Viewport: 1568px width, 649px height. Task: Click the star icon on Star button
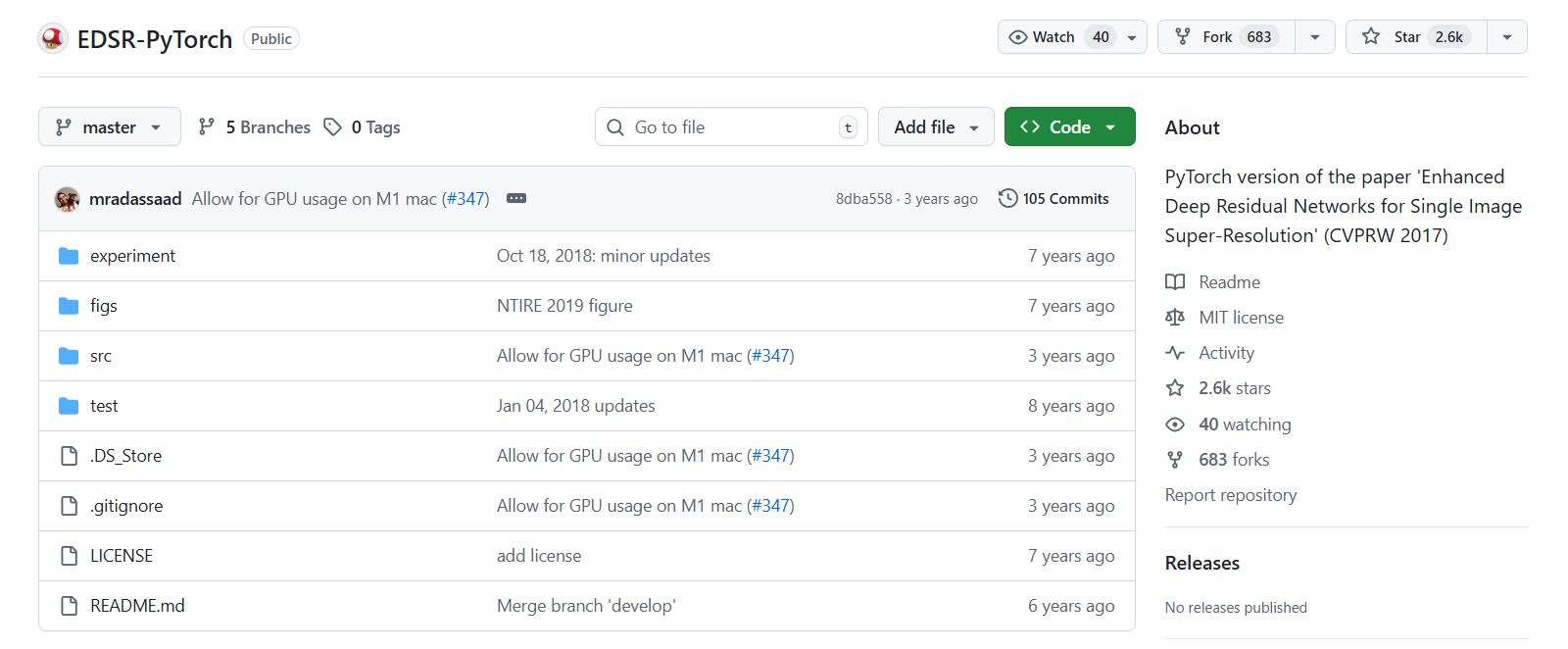tap(1371, 37)
